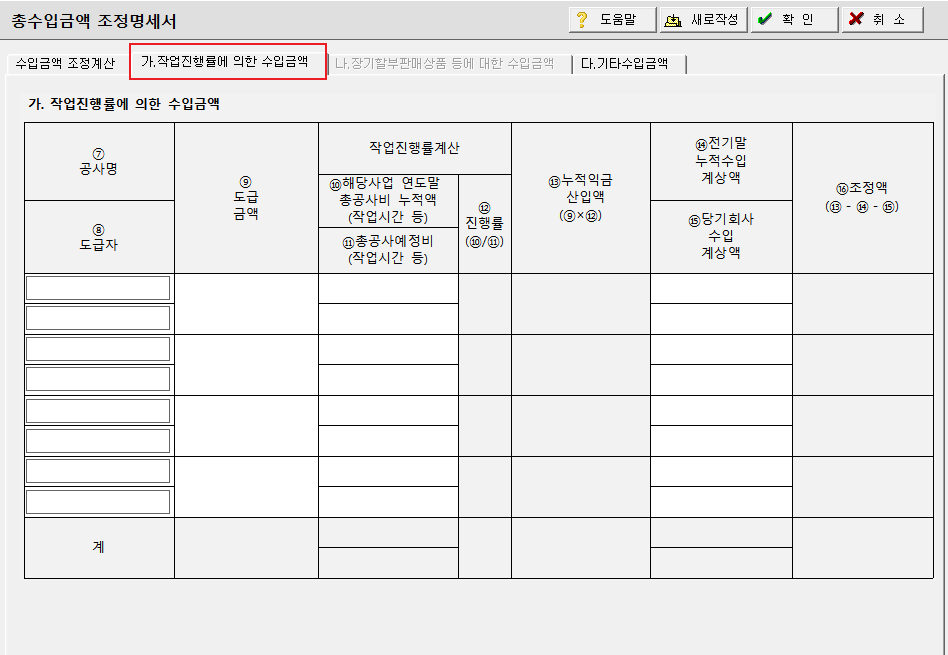Click the ⑧ 도급자 header cell
Image resolution: width=948 pixels, height=655 pixels.
coord(99,237)
